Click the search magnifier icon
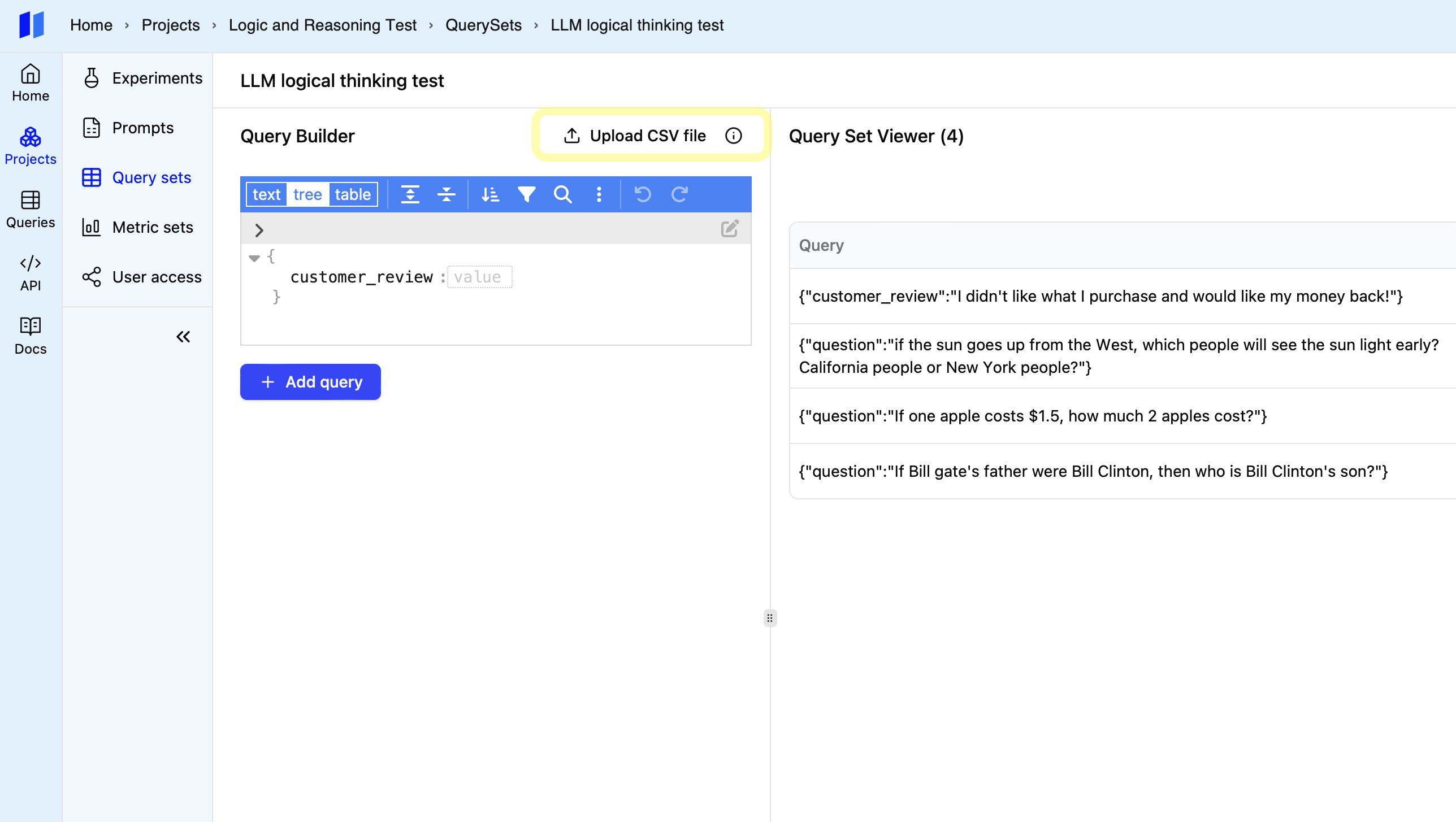Screen dimensions: 1456x822 pos(562,194)
